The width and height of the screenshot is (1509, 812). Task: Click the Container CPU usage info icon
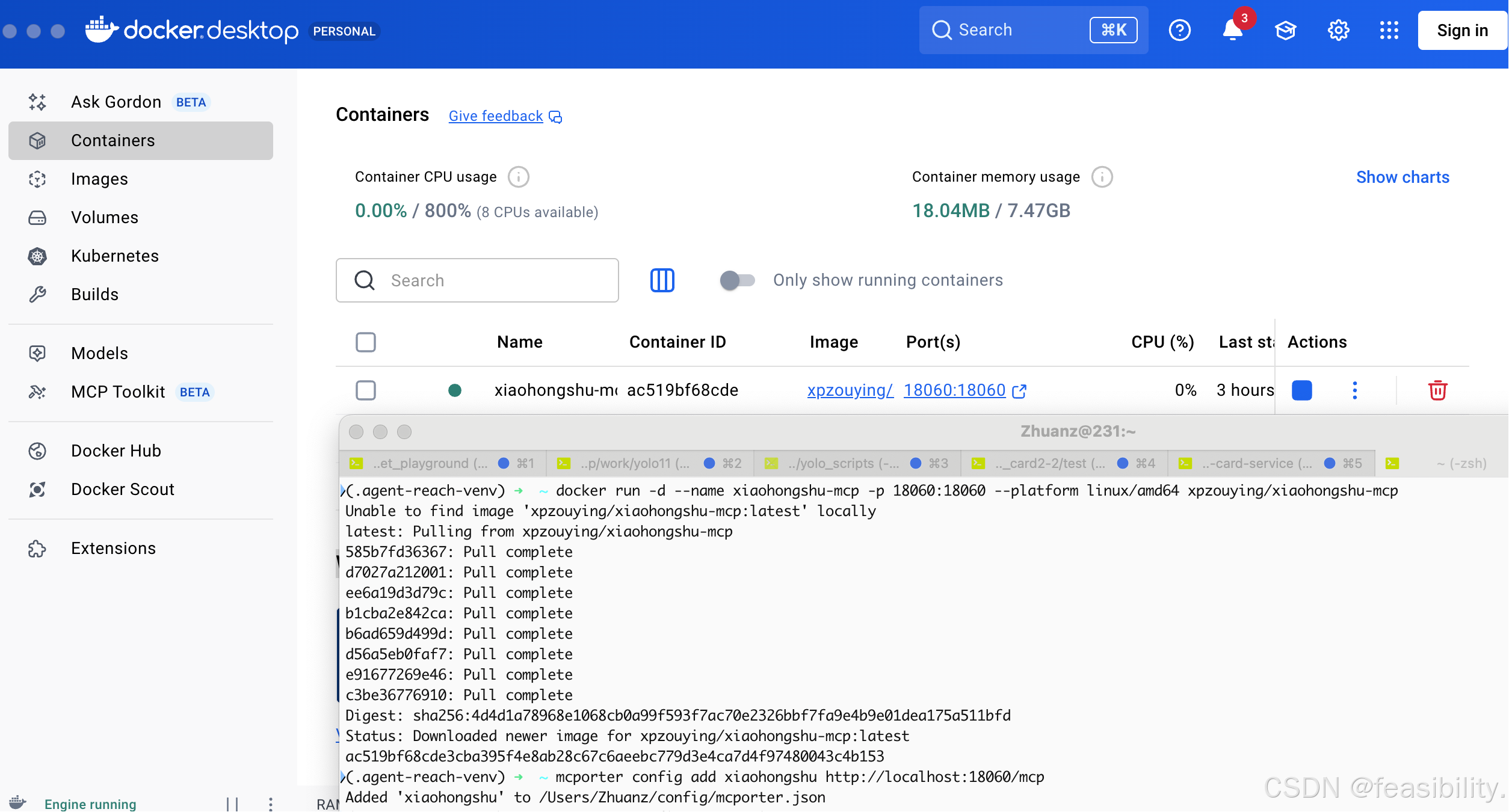(x=518, y=177)
